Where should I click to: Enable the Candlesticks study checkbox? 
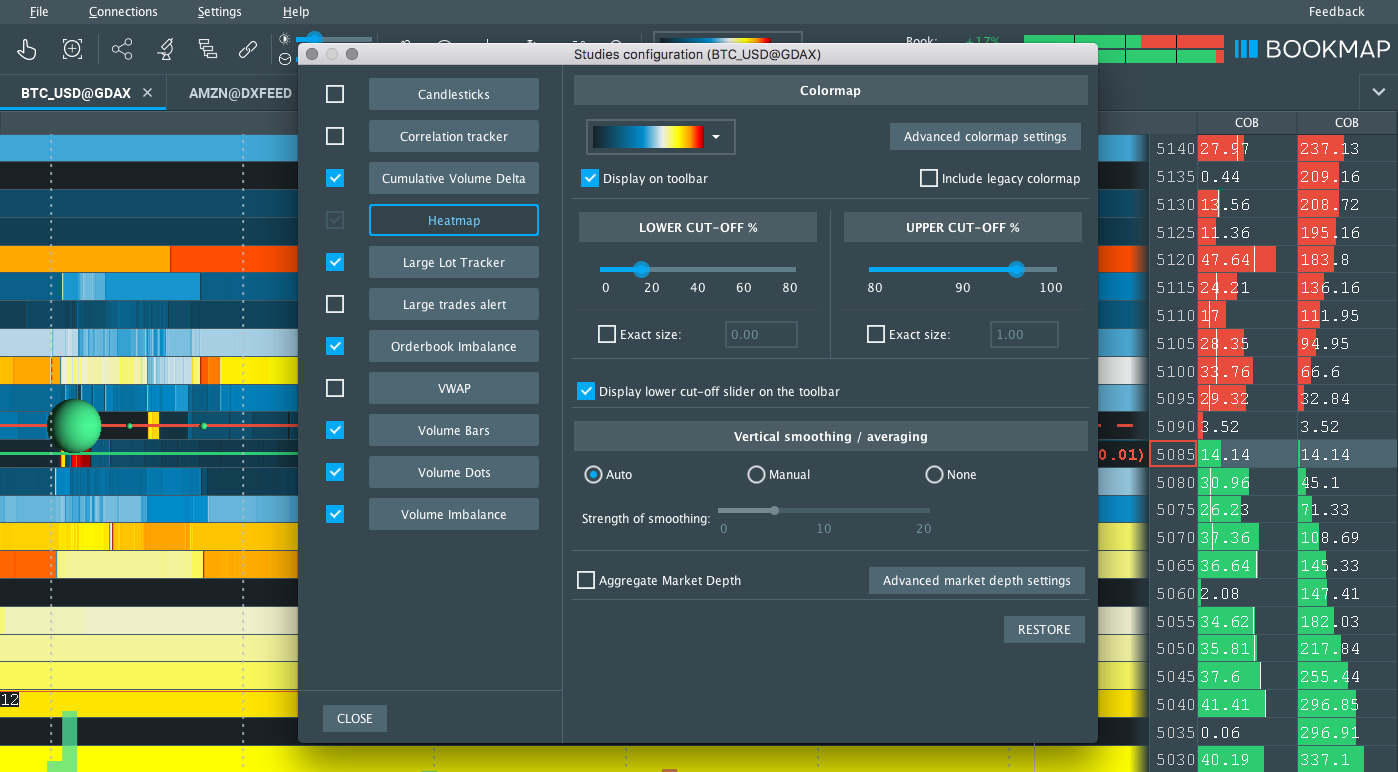tap(335, 94)
